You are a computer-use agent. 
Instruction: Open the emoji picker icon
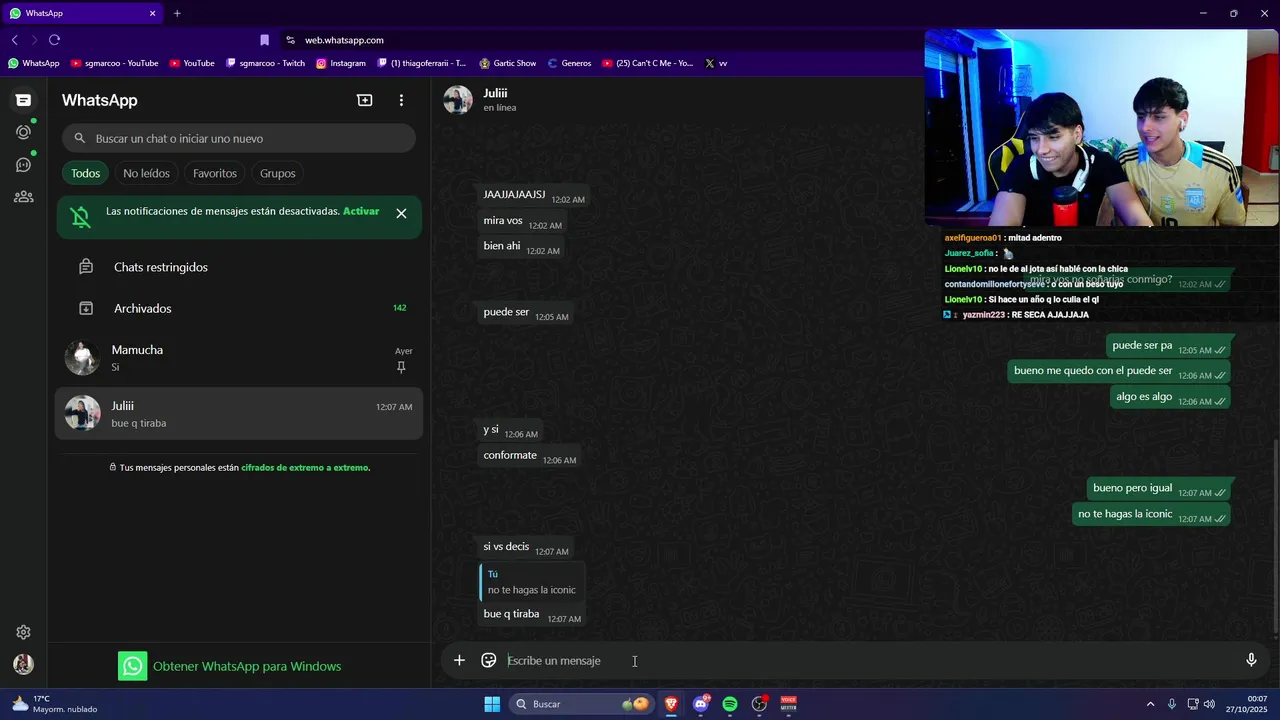(489, 660)
